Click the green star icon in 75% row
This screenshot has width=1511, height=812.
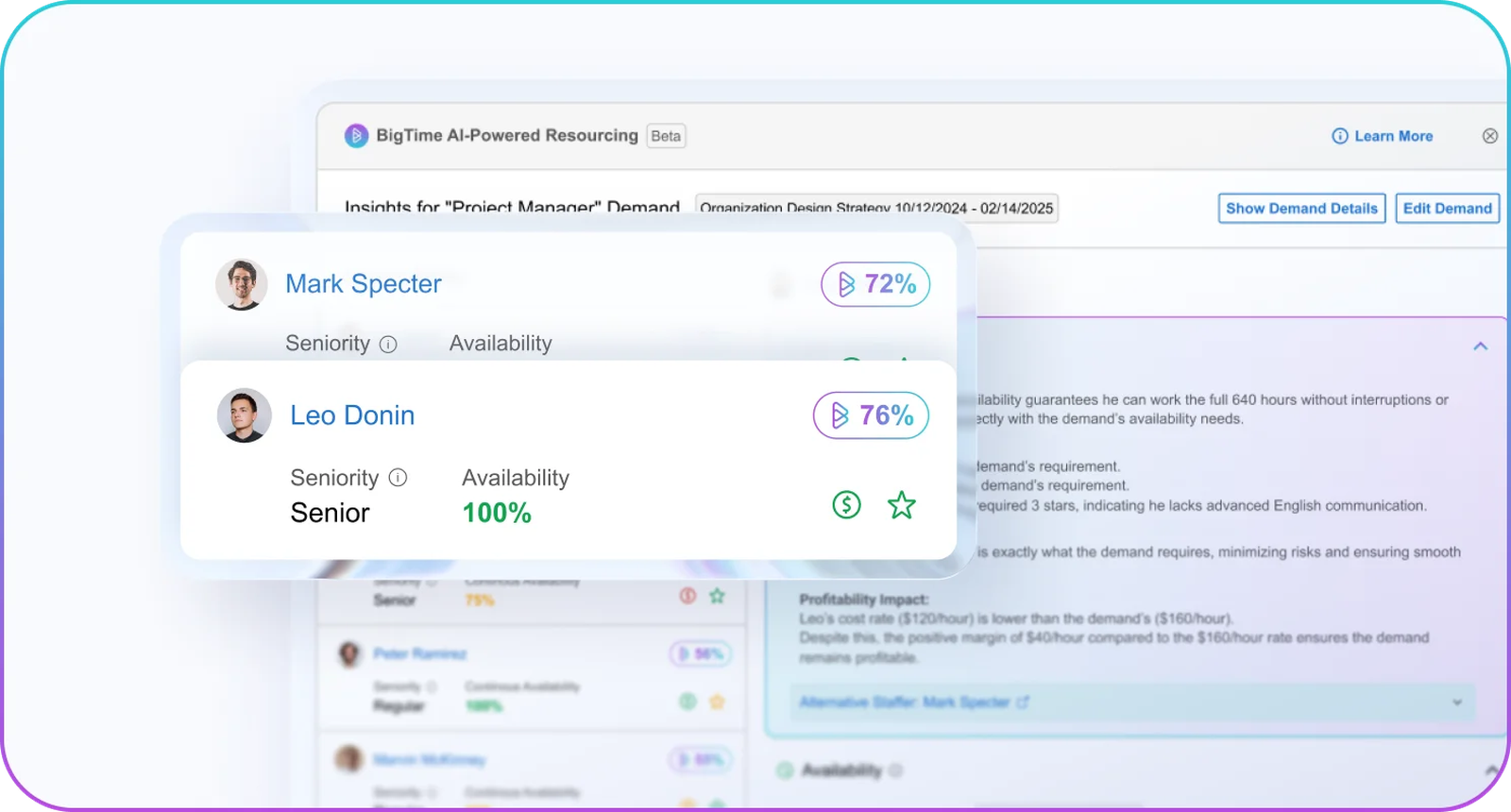717,596
